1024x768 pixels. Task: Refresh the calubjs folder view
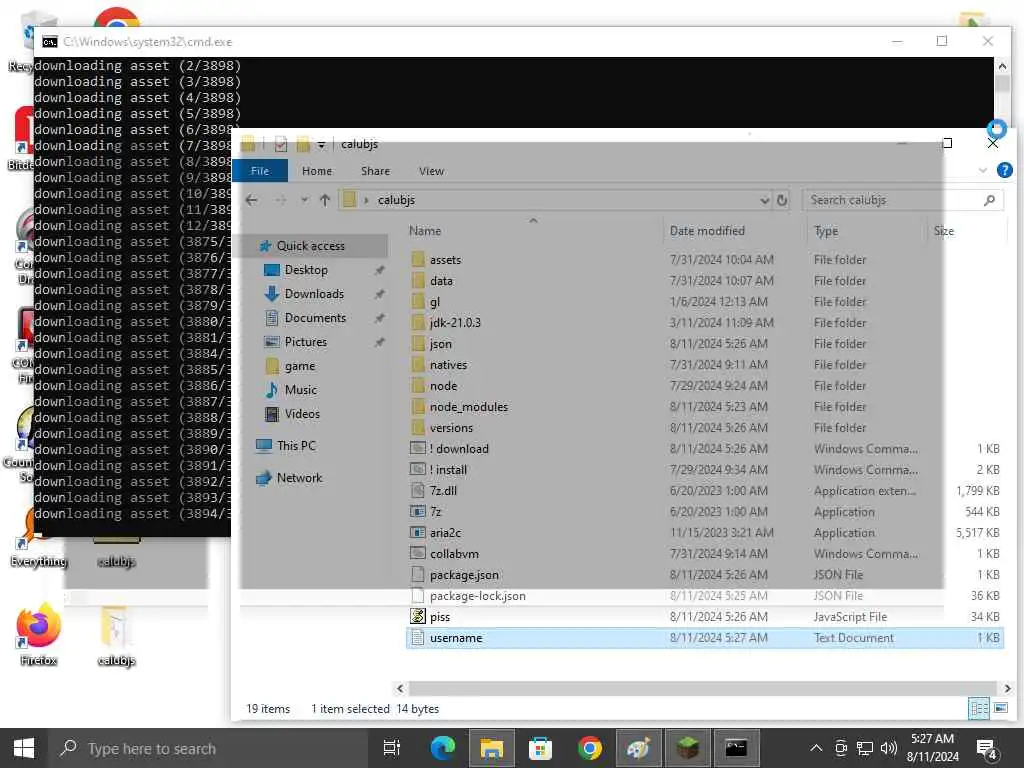(x=782, y=200)
